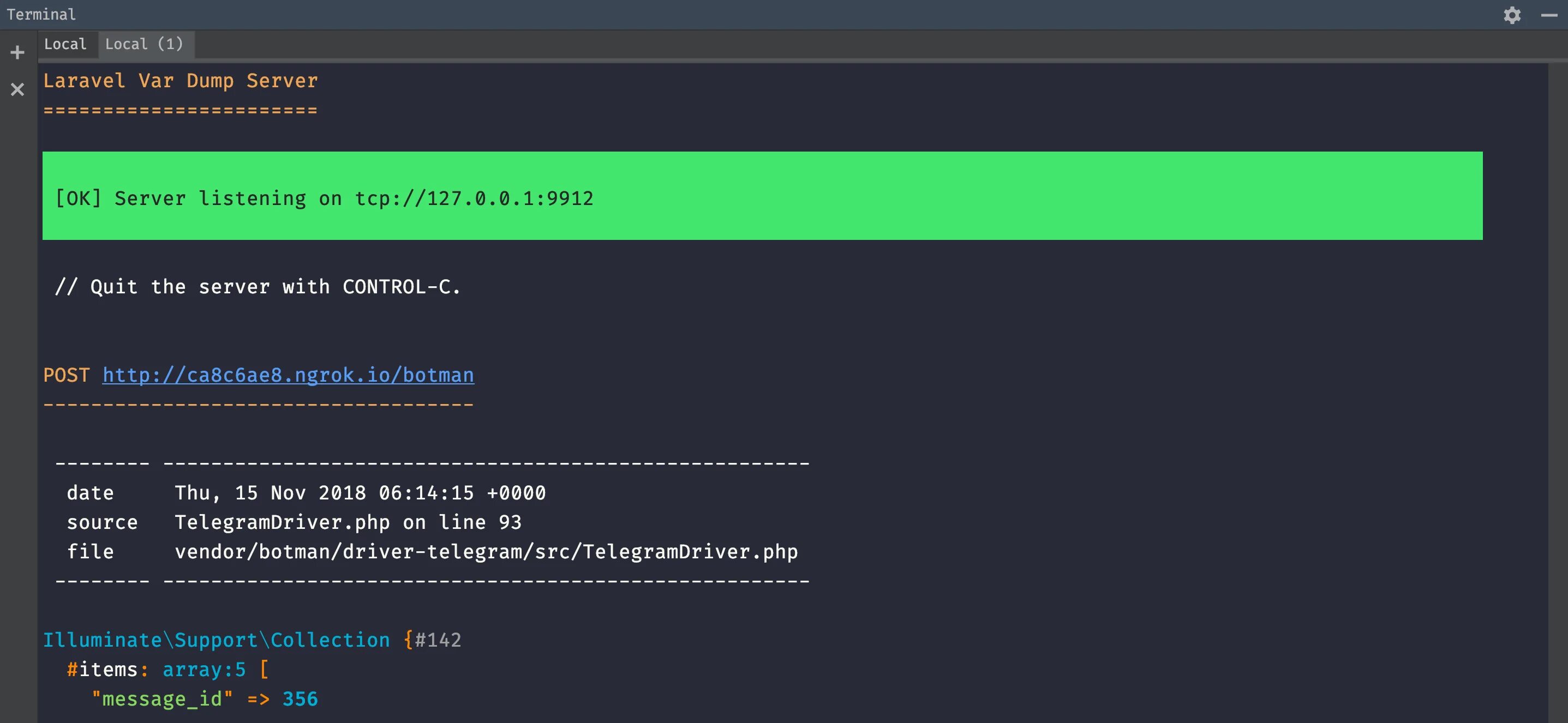Click the POST method label
1568x723 pixels.
coord(67,375)
